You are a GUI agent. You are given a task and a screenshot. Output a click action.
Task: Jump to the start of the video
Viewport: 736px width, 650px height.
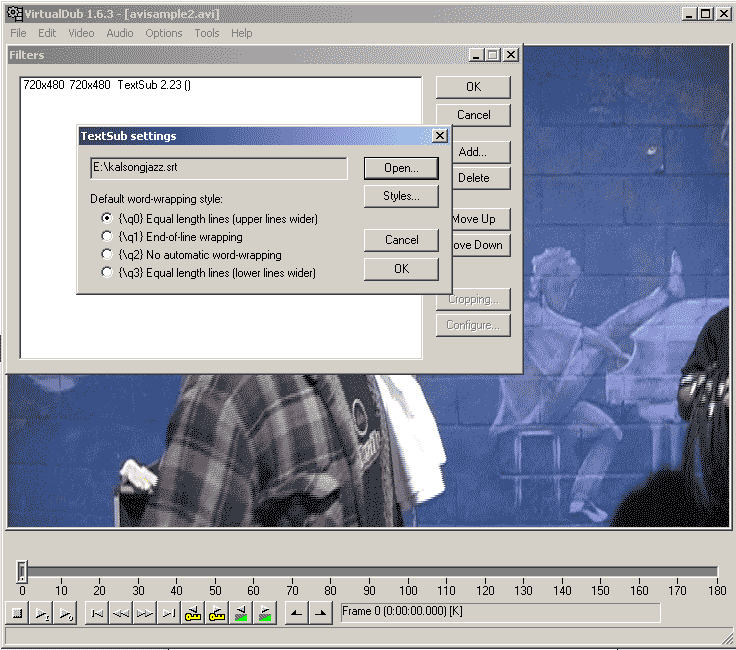pos(97,613)
